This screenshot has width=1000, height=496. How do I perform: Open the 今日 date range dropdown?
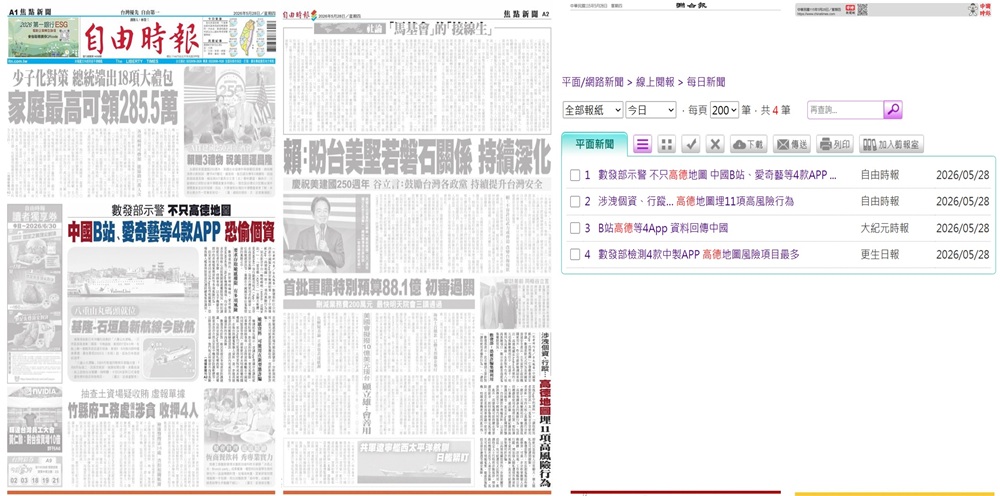651,110
